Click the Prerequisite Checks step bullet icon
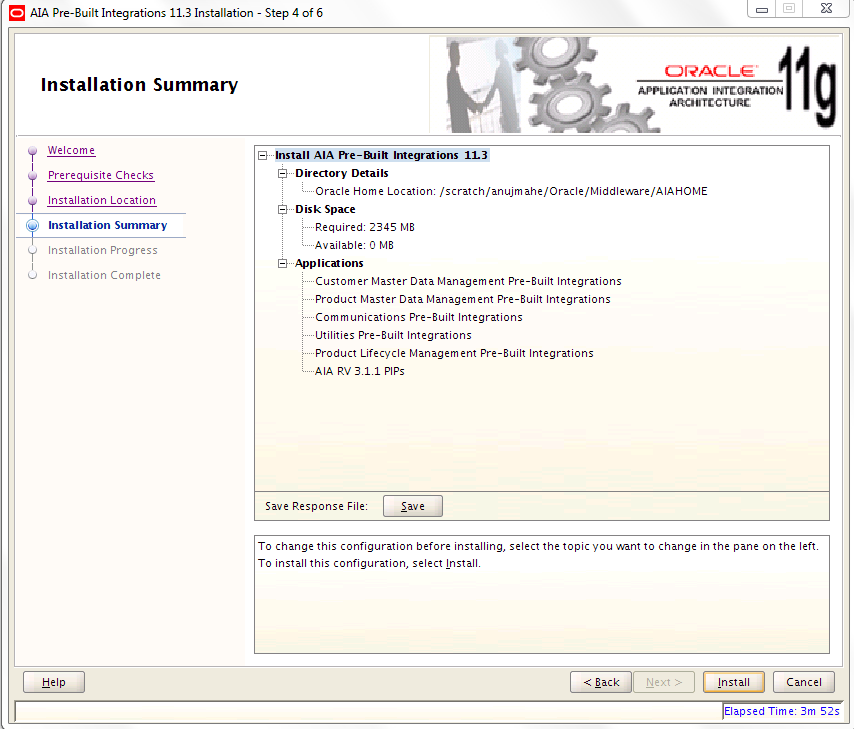The image size is (854, 729). point(33,175)
